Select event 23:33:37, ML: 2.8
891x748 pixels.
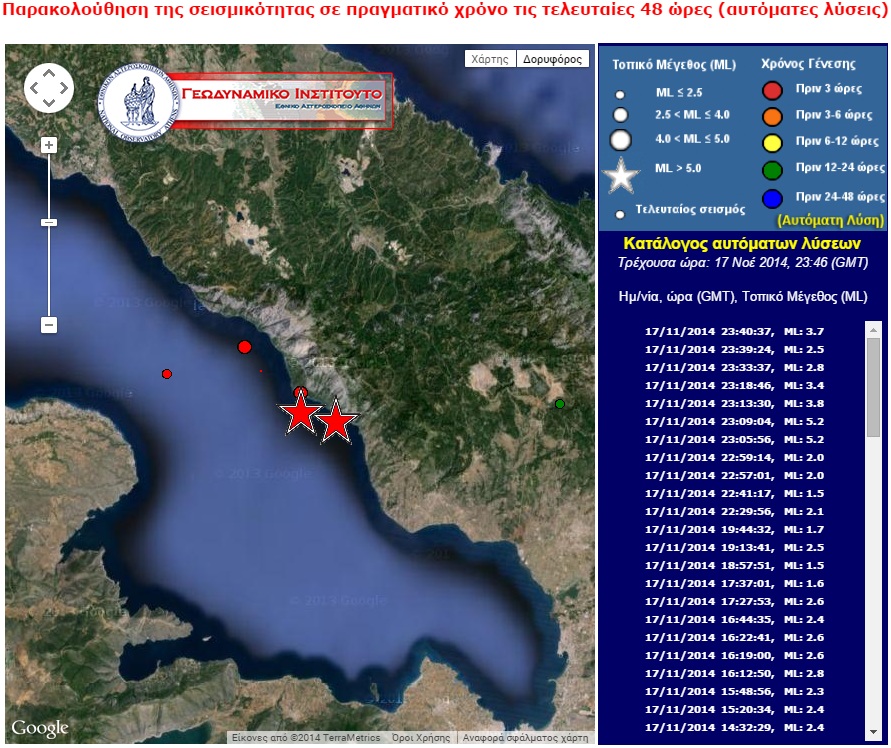click(734, 368)
